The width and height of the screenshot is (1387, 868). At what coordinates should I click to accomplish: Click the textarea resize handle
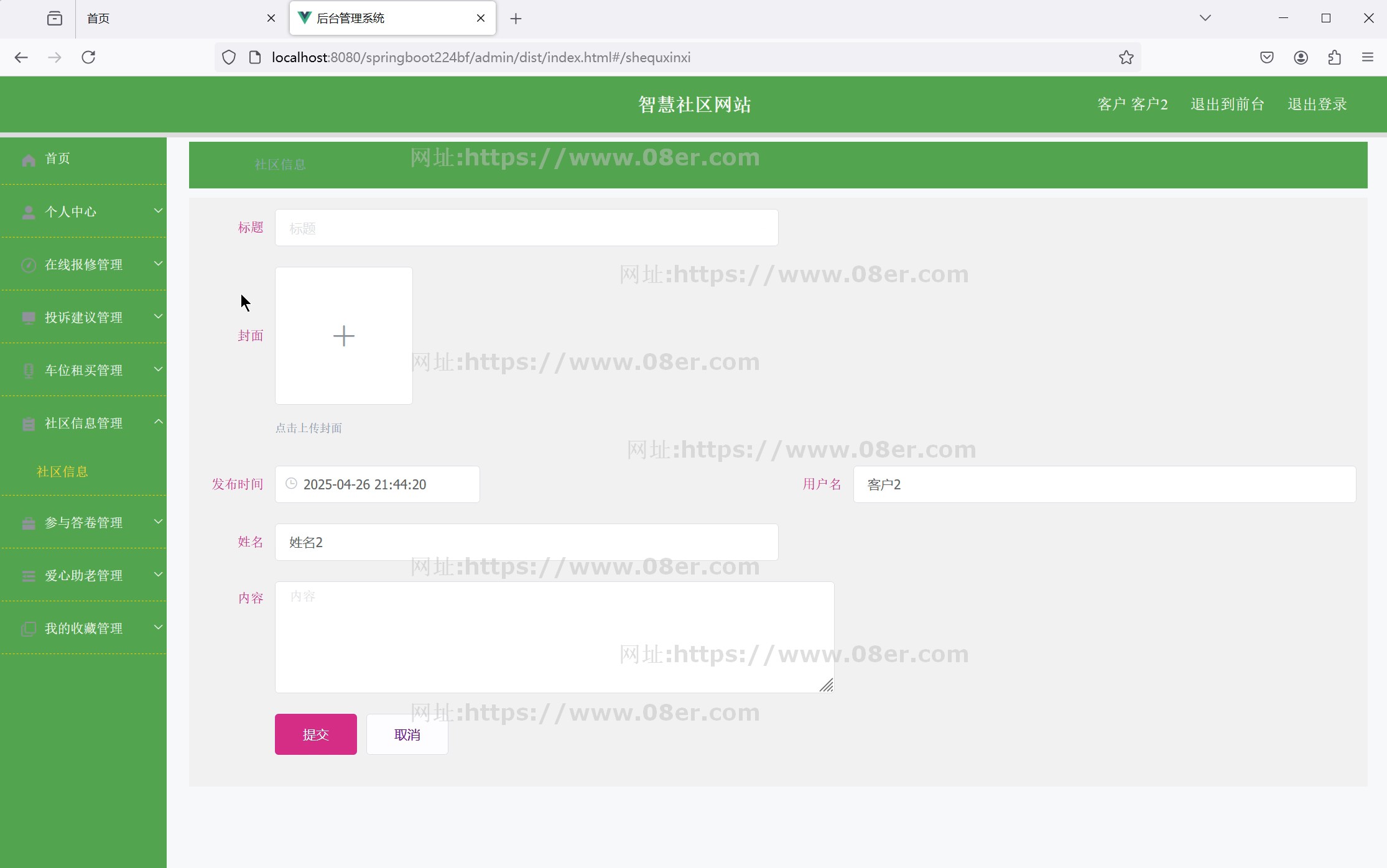pyautogui.click(x=826, y=685)
